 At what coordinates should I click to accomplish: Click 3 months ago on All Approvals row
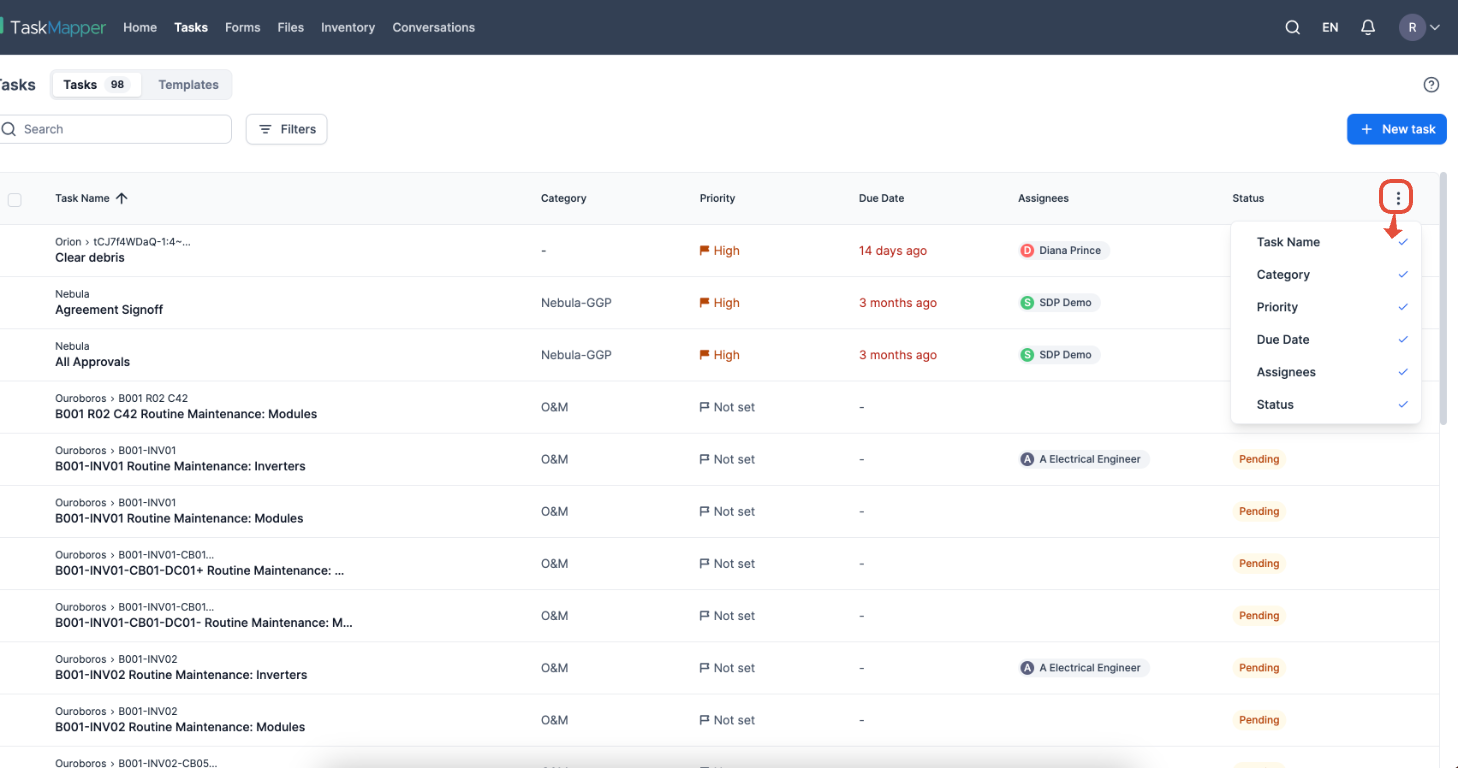click(x=897, y=355)
